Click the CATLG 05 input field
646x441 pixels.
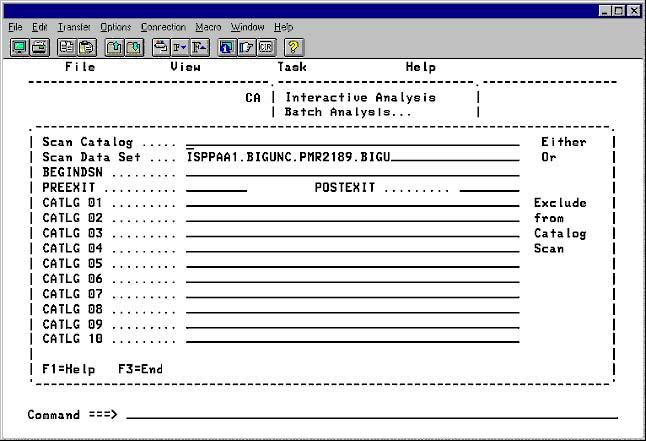pos(353,264)
